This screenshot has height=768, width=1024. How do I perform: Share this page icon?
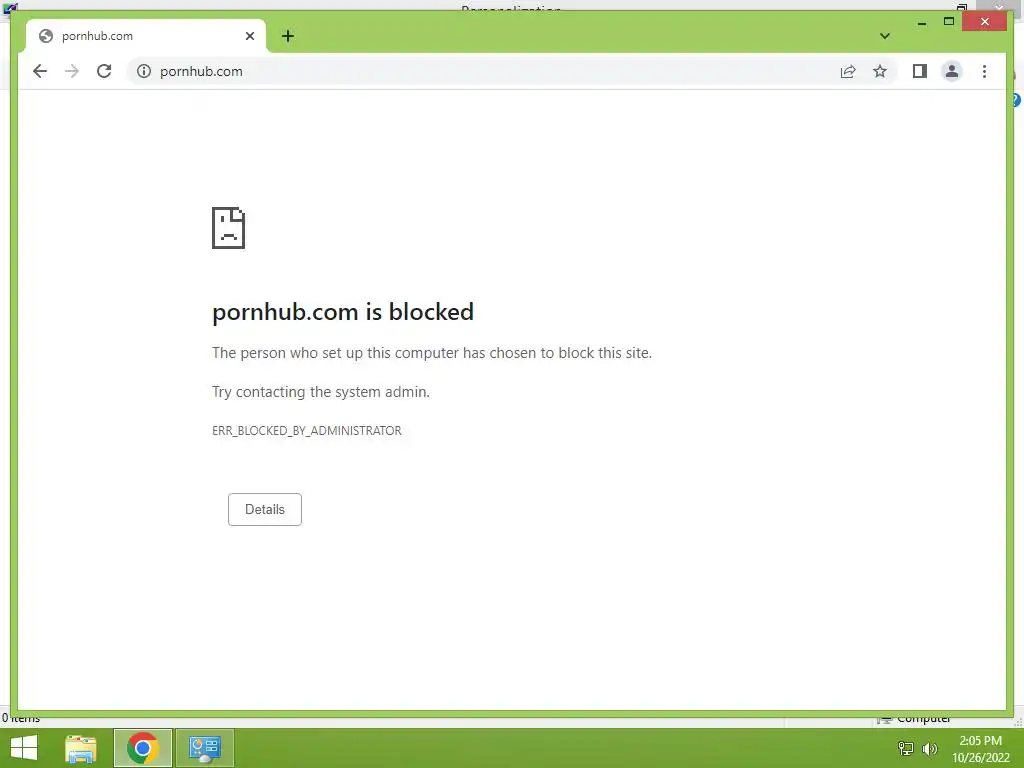848,71
